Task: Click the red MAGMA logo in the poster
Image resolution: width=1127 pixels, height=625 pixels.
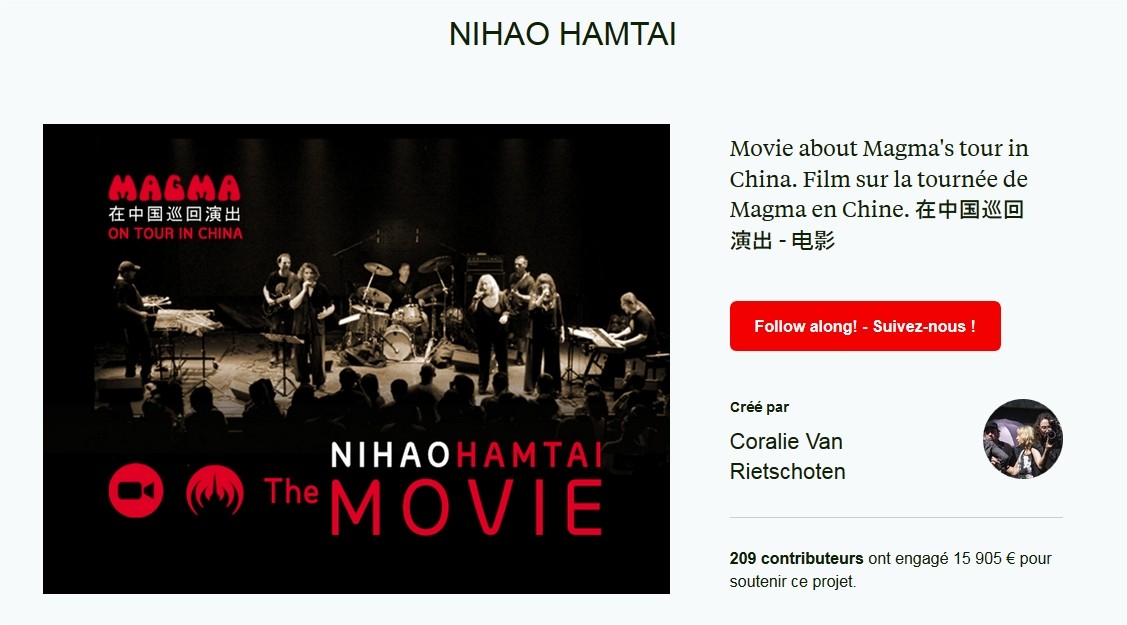Action: [x=175, y=188]
